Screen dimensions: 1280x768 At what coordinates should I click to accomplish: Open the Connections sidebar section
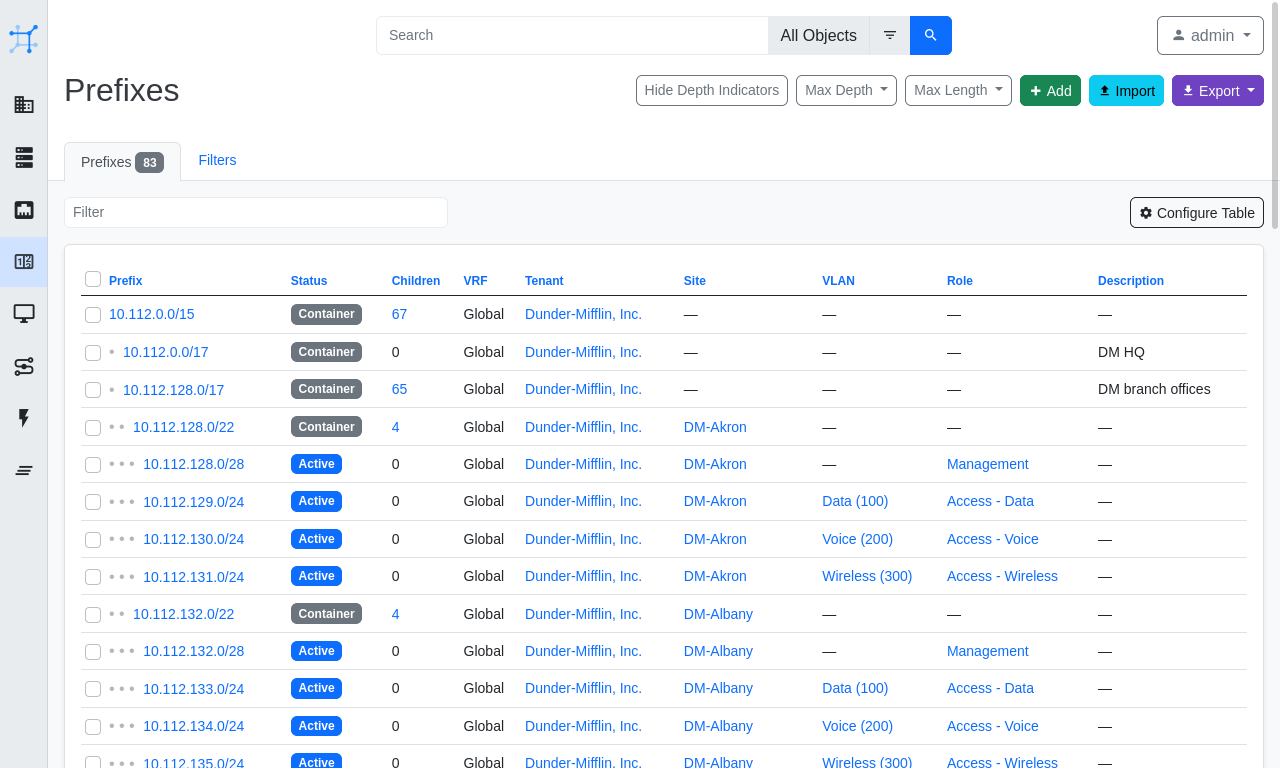[24, 209]
